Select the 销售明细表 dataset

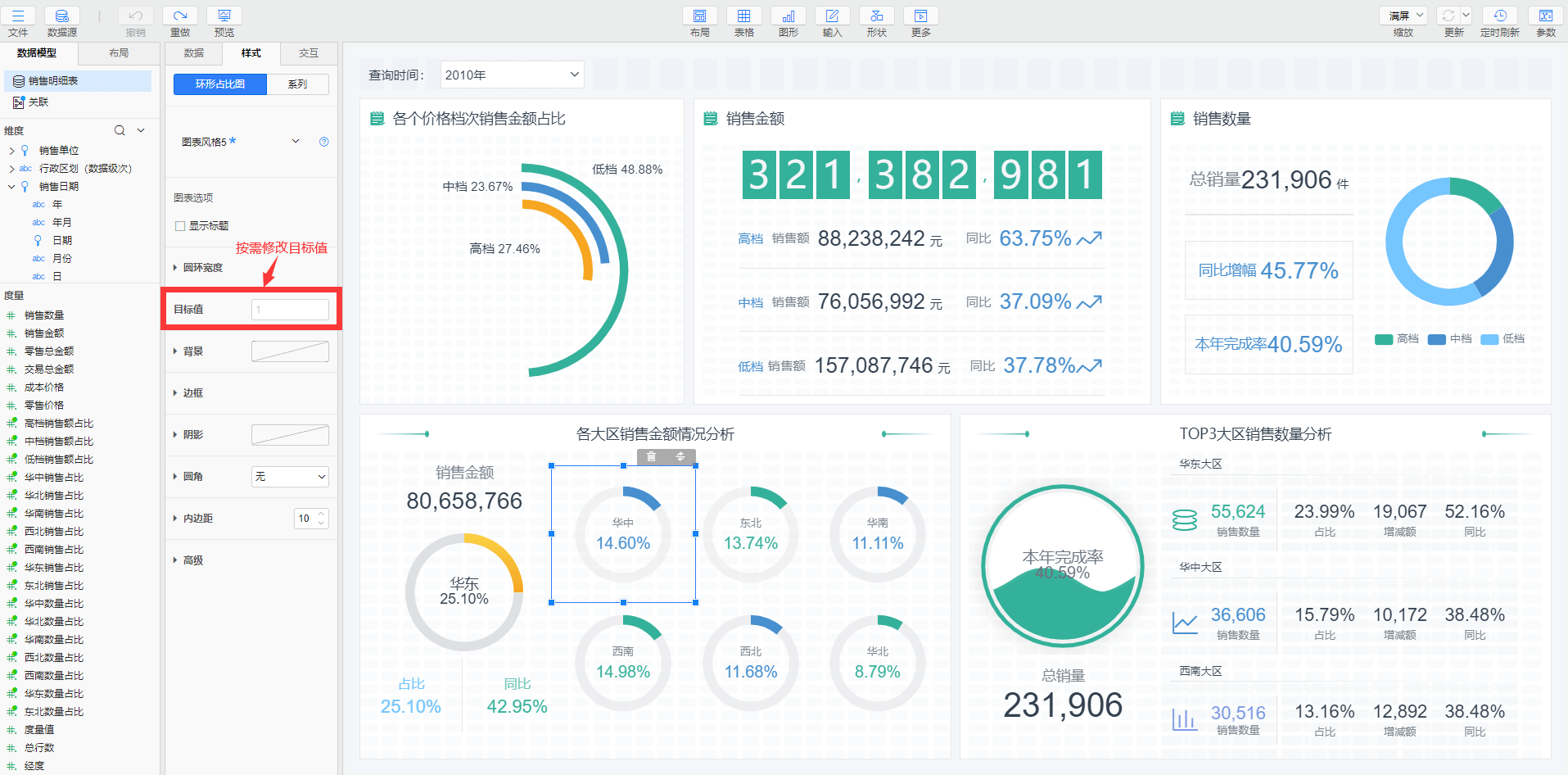[78, 80]
